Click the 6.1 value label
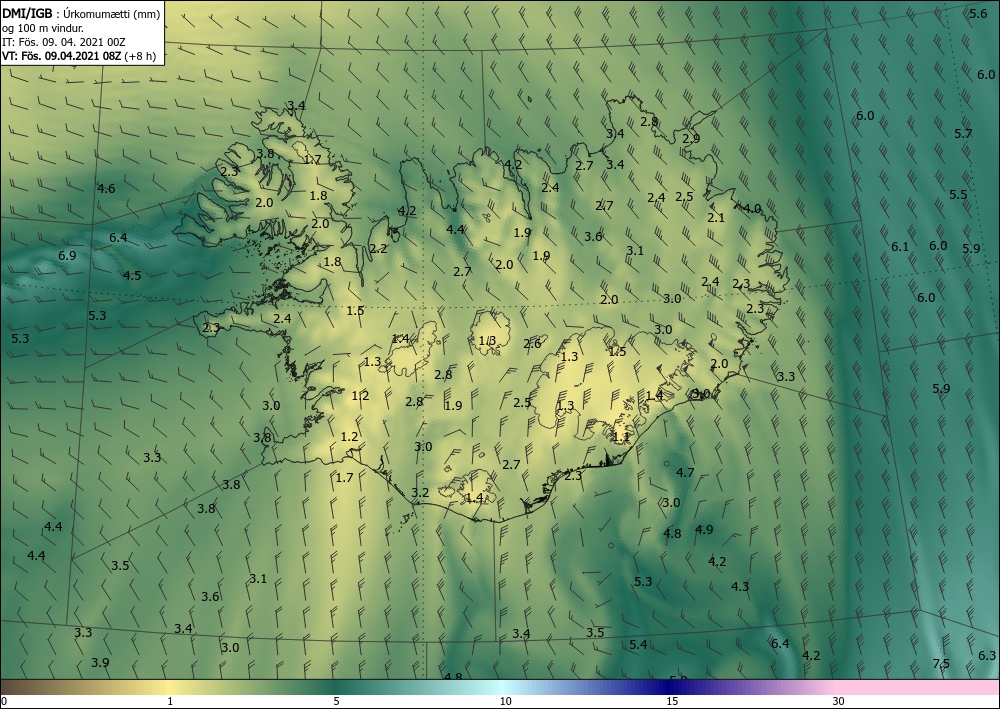 coord(900,247)
